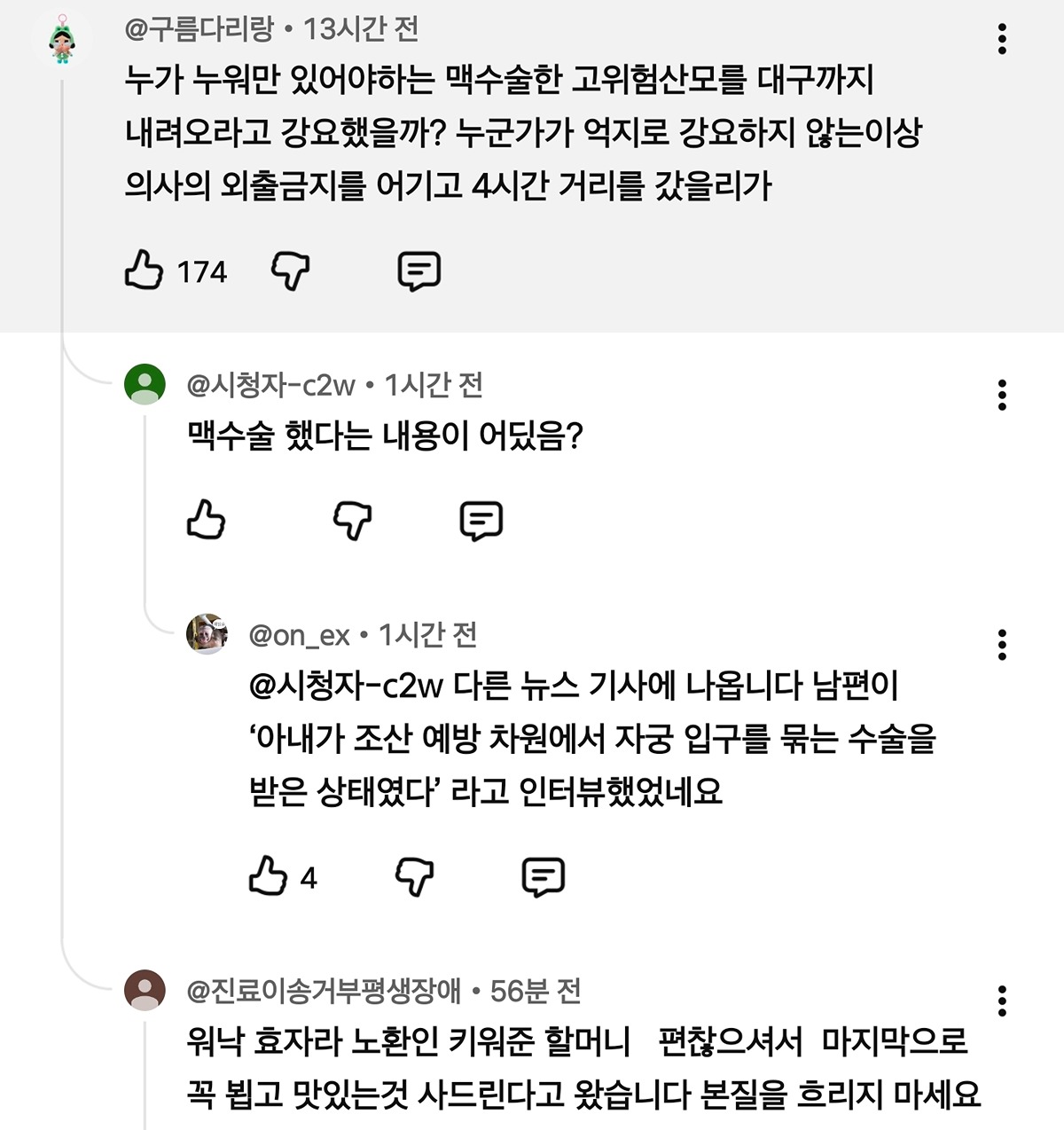Open options menu for @on_ex's reply

(x=1002, y=645)
